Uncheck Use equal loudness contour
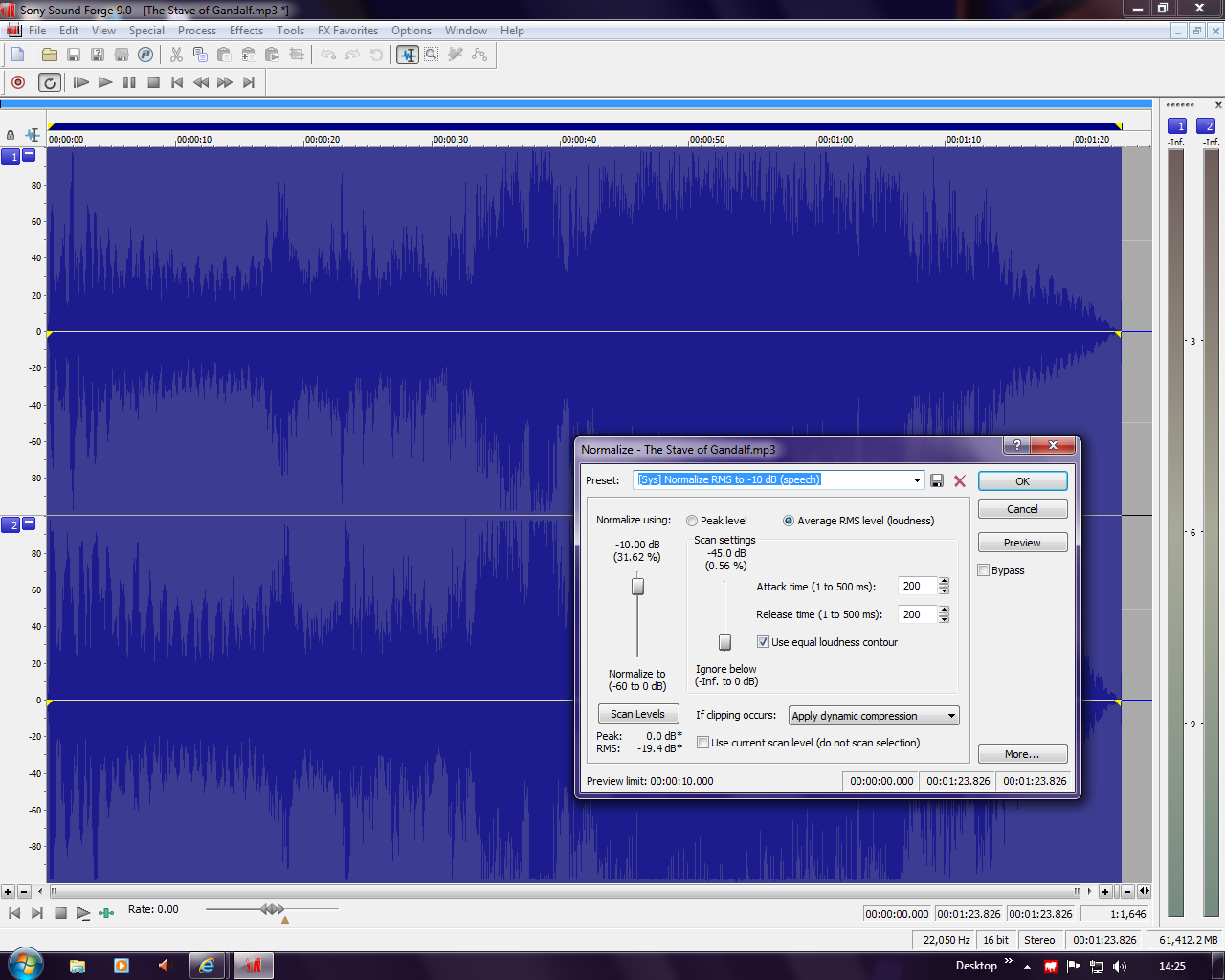1225x980 pixels. pos(763,642)
